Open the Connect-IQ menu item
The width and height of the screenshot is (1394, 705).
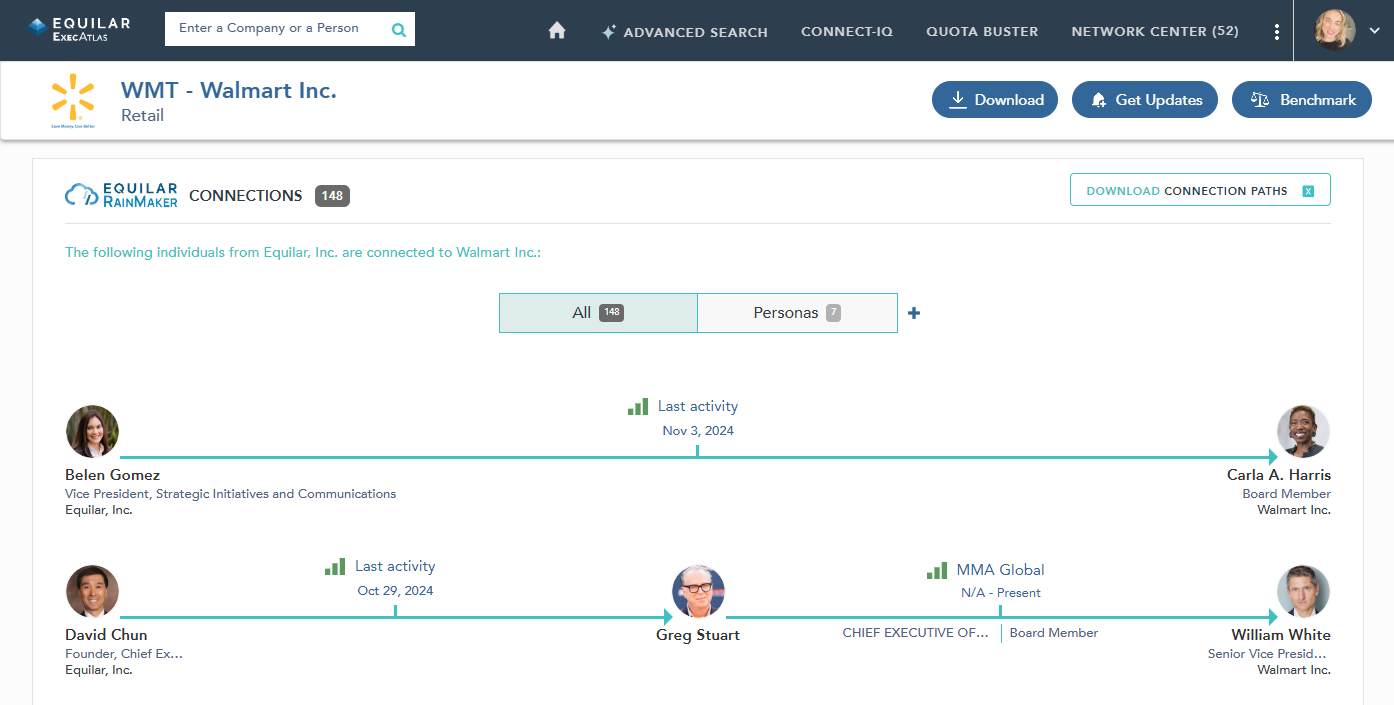[x=847, y=32]
